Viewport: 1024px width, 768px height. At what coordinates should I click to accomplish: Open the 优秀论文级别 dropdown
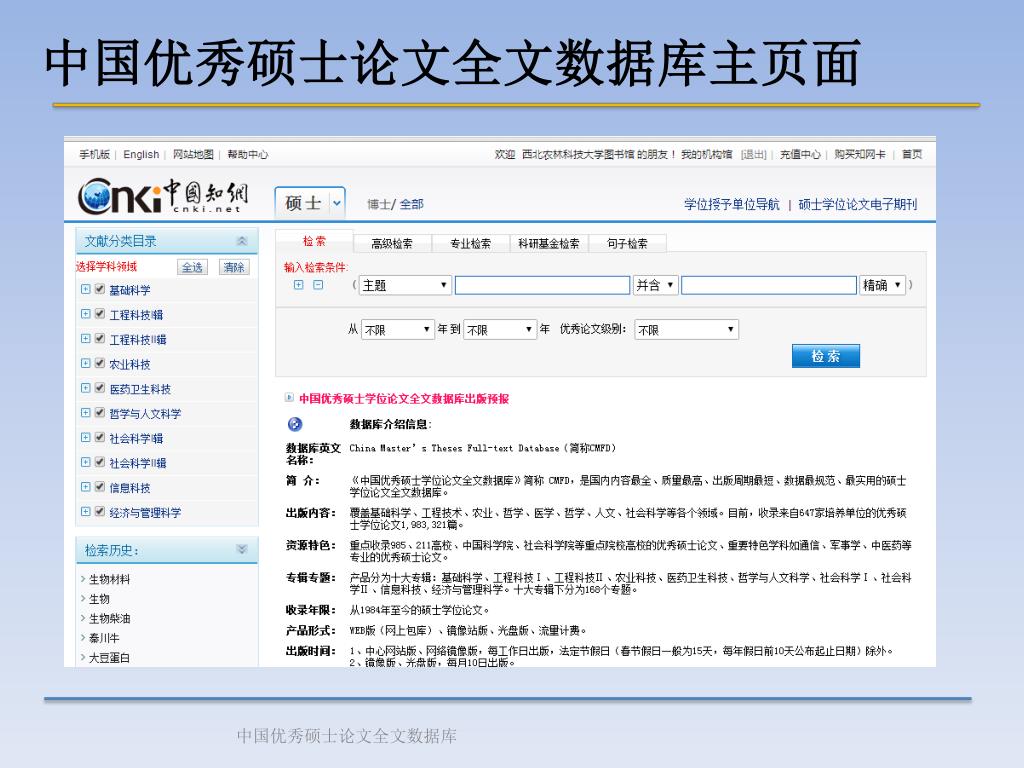[x=686, y=330]
